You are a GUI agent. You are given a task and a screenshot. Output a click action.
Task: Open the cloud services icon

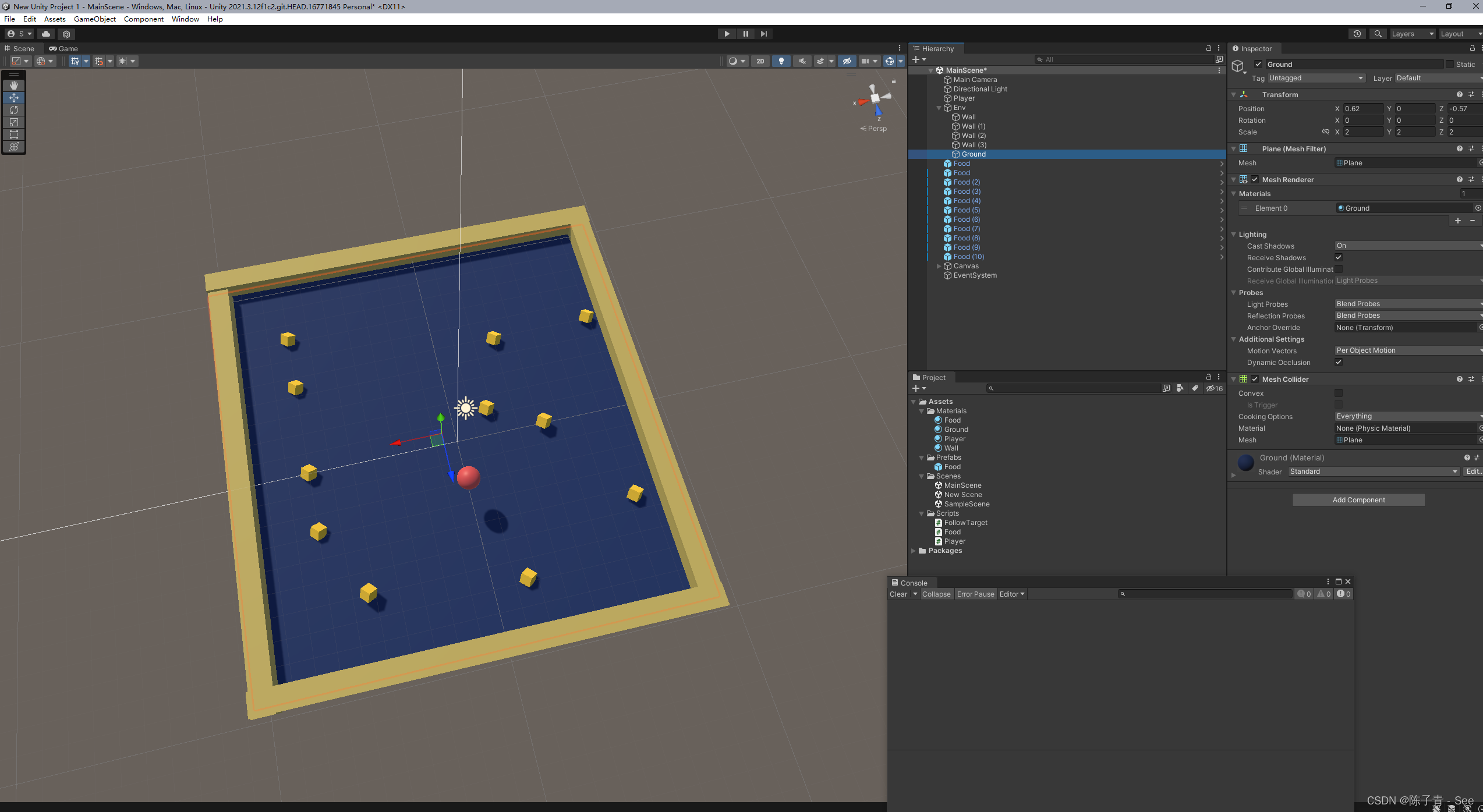point(46,34)
